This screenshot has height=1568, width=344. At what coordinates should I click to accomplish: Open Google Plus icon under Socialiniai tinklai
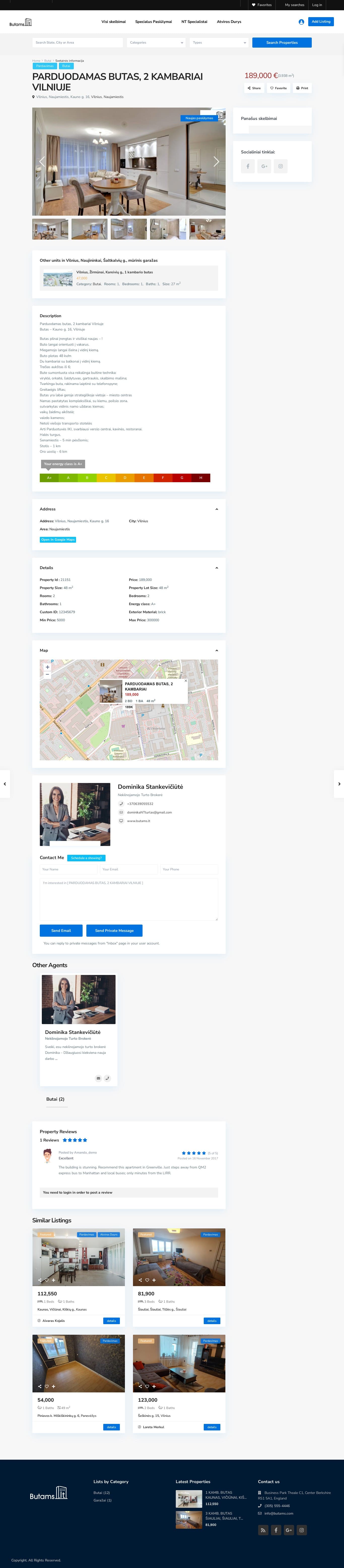point(264,166)
